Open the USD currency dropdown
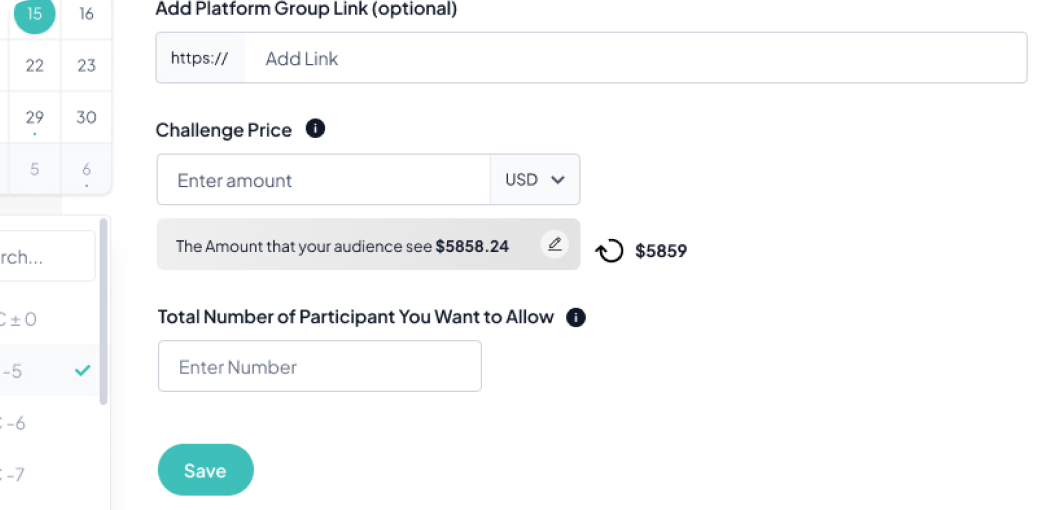This screenshot has width=1042, height=510. pyautogui.click(x=535, y=180)
